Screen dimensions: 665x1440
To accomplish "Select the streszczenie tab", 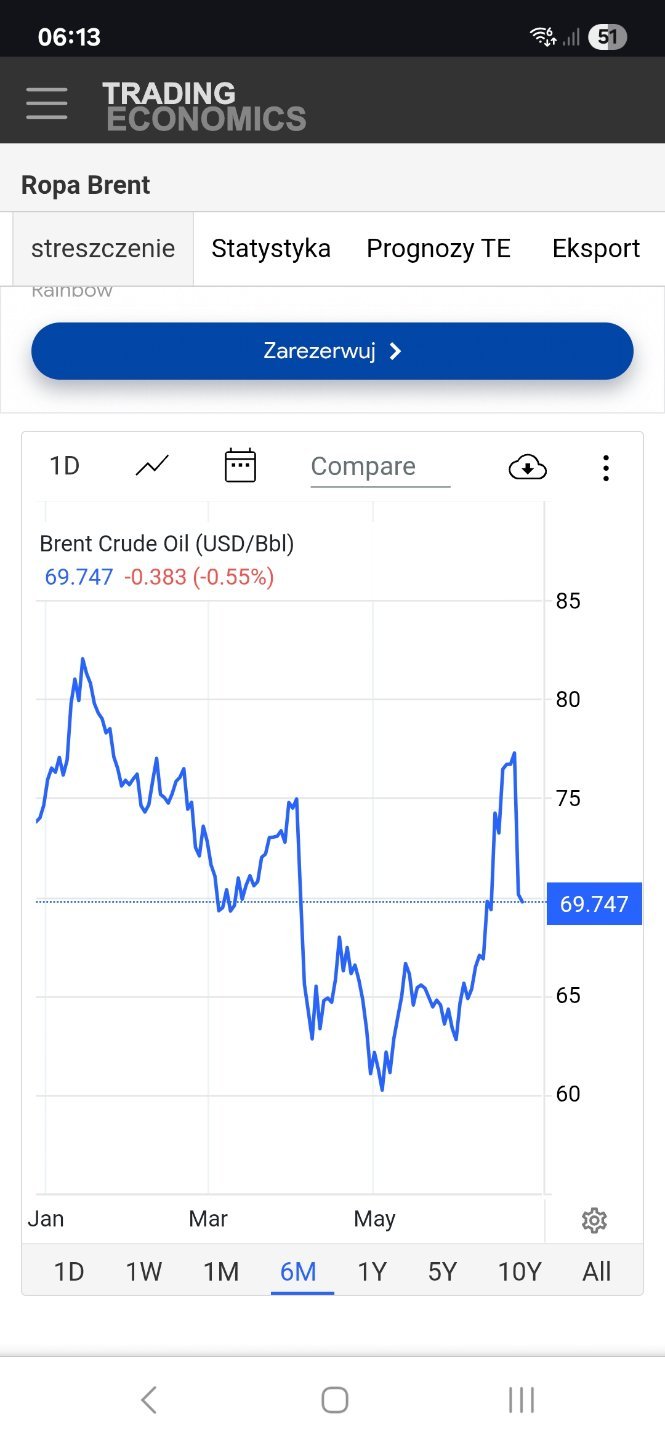I will [103, 249].
